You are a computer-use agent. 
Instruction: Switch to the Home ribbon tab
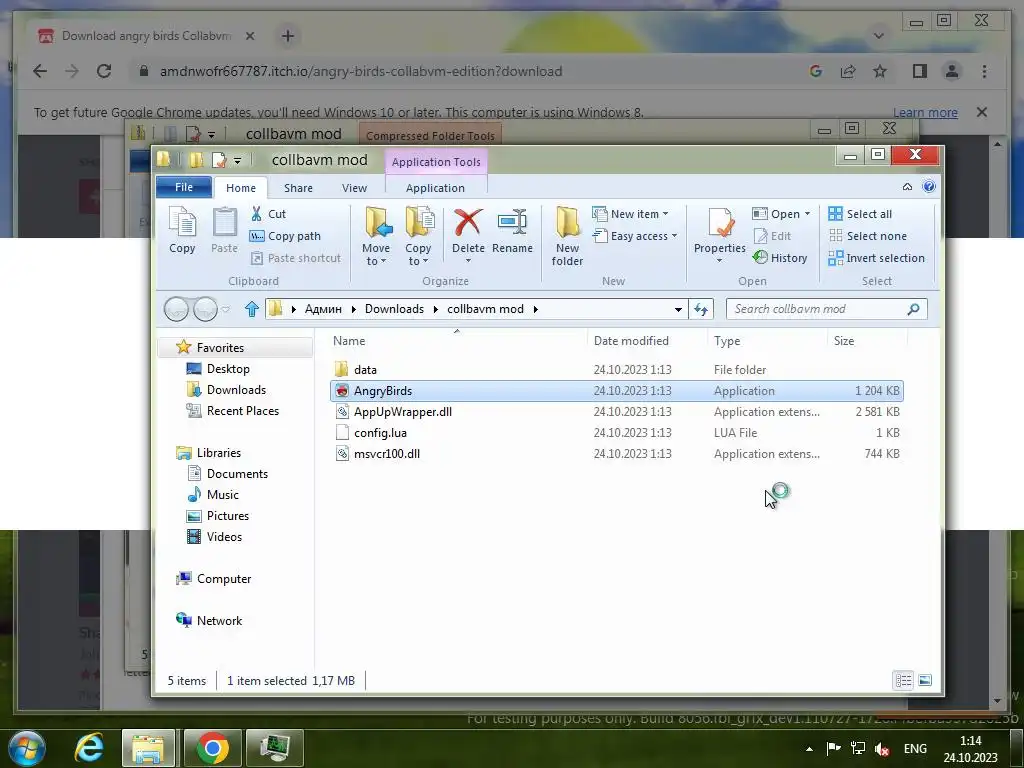(241, 188)
